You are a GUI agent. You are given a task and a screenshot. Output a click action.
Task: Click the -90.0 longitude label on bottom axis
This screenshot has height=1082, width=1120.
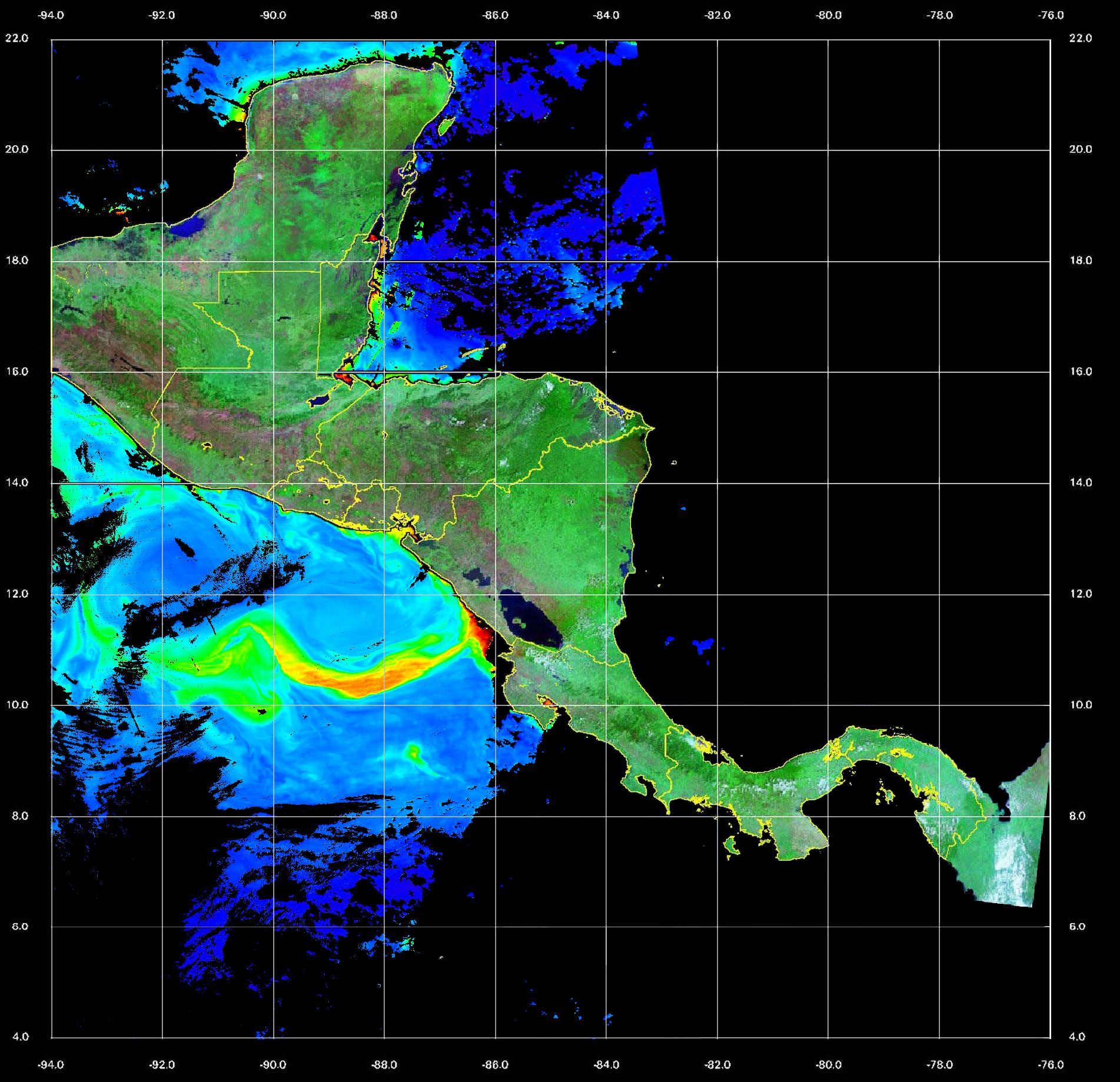click(x=273, y=1064)
